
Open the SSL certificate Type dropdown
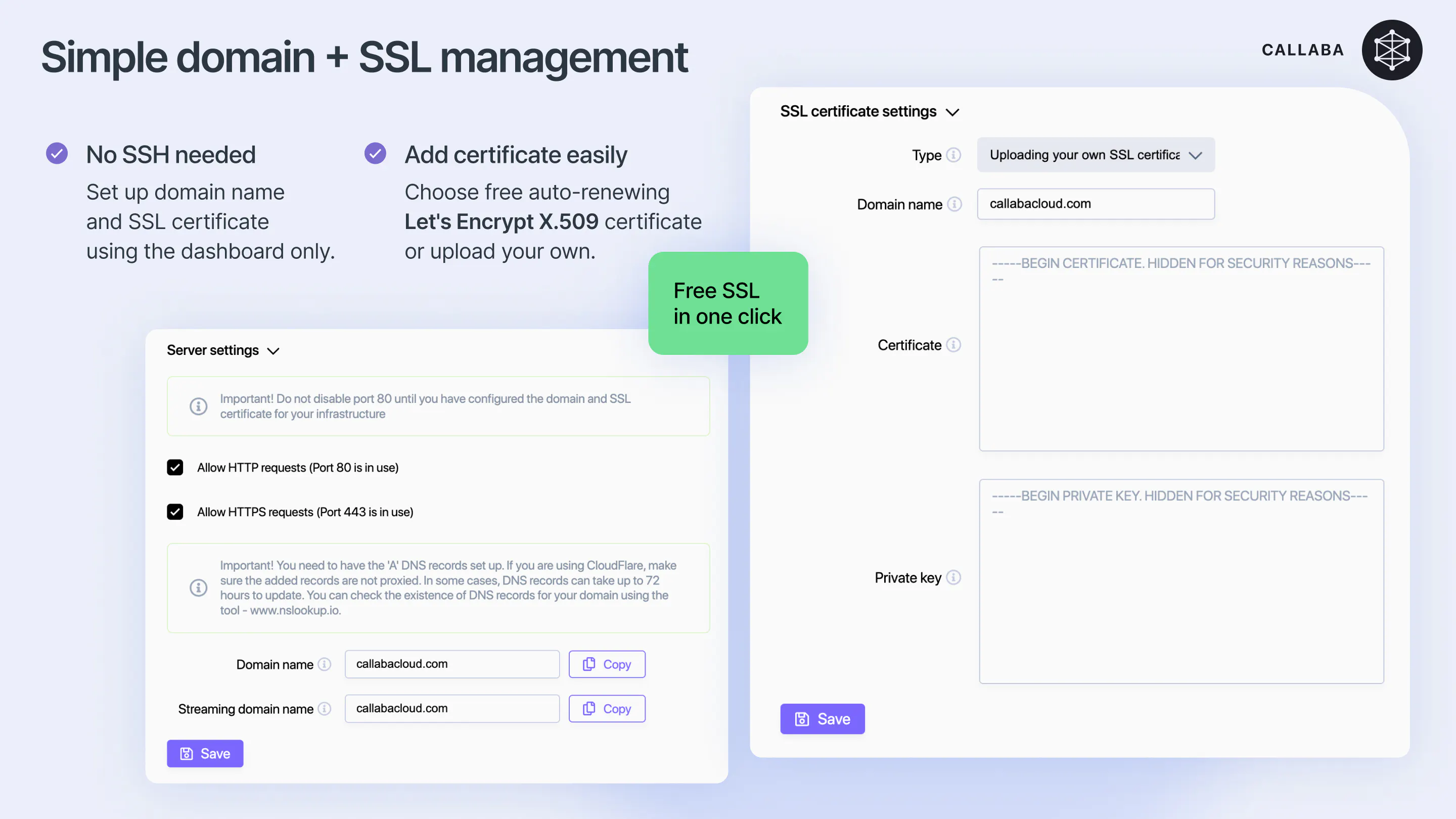click(1096, 155)
